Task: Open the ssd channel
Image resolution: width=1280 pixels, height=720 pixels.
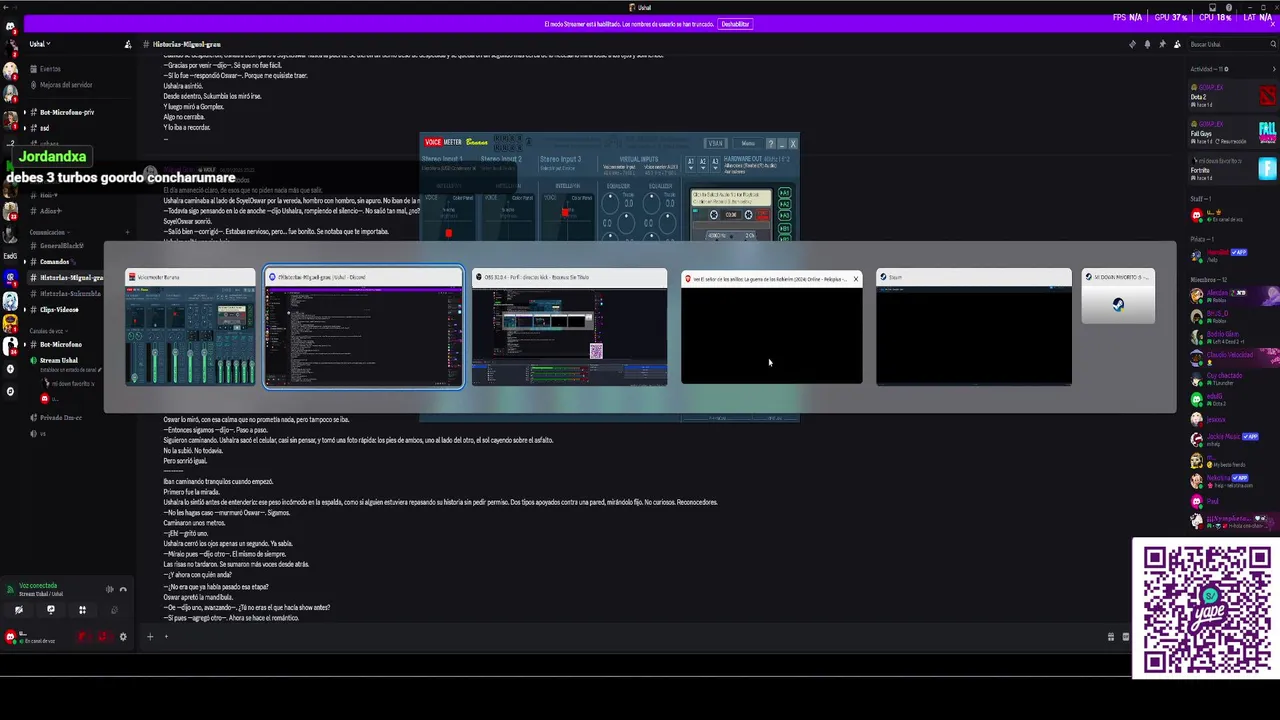Action: pos(44,128)
